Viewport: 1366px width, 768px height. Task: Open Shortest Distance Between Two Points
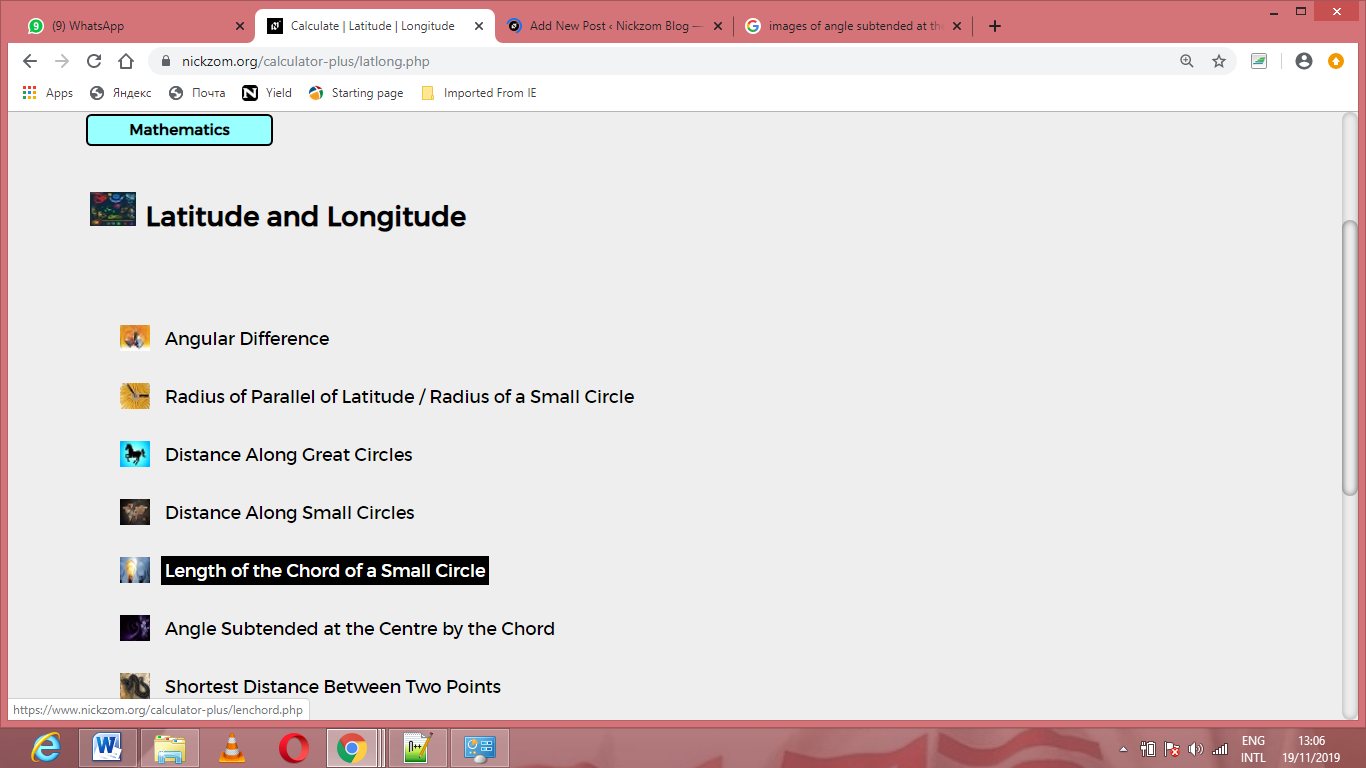(x=333, y=686)
